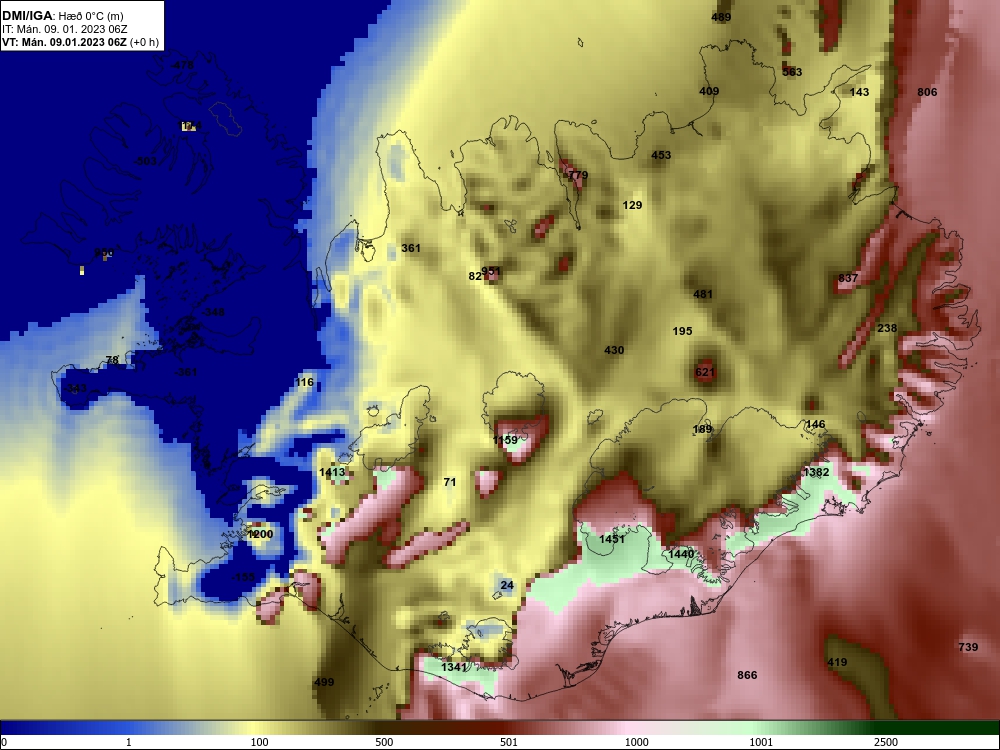1000x750 pixels.
Task: Click the -155 value label
Action: coord(243,577)
